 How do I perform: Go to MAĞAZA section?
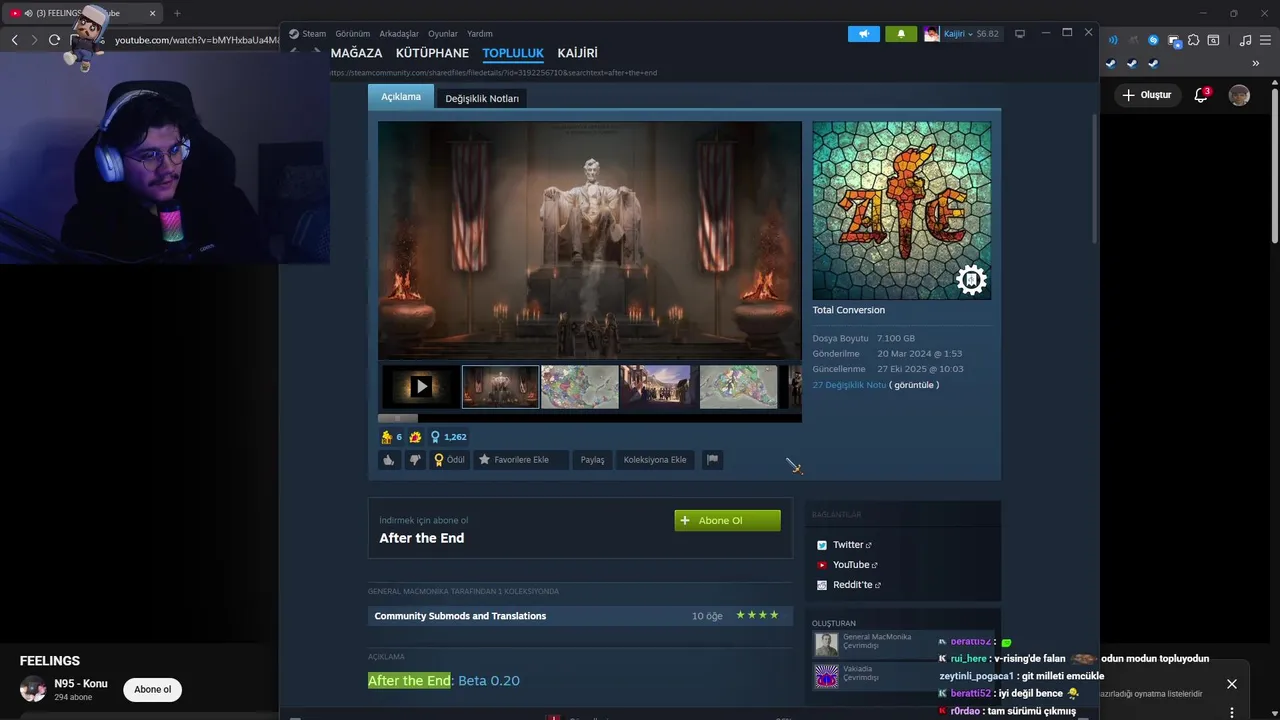click(356, 53)
